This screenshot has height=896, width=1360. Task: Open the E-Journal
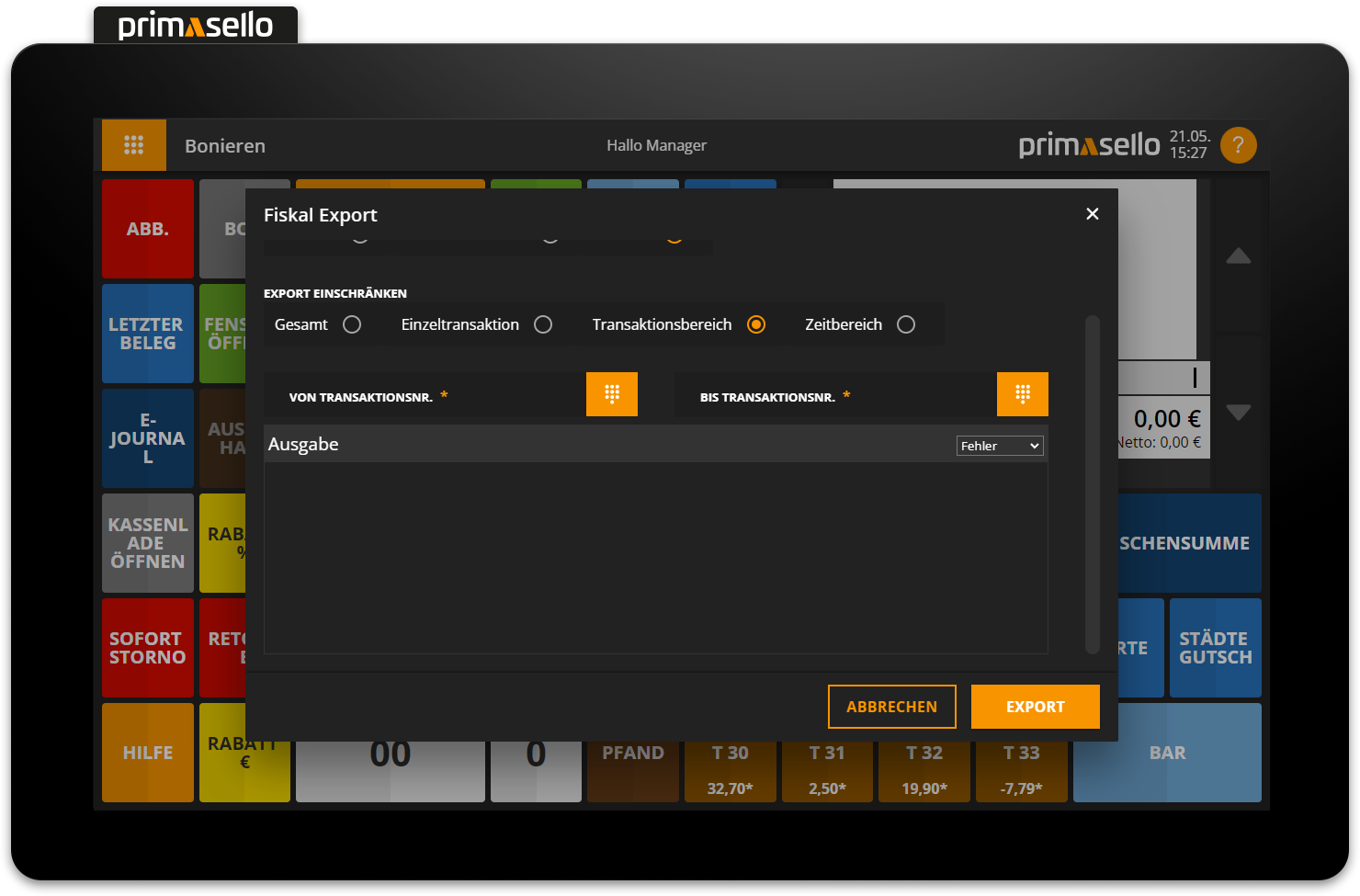point(147,438)
